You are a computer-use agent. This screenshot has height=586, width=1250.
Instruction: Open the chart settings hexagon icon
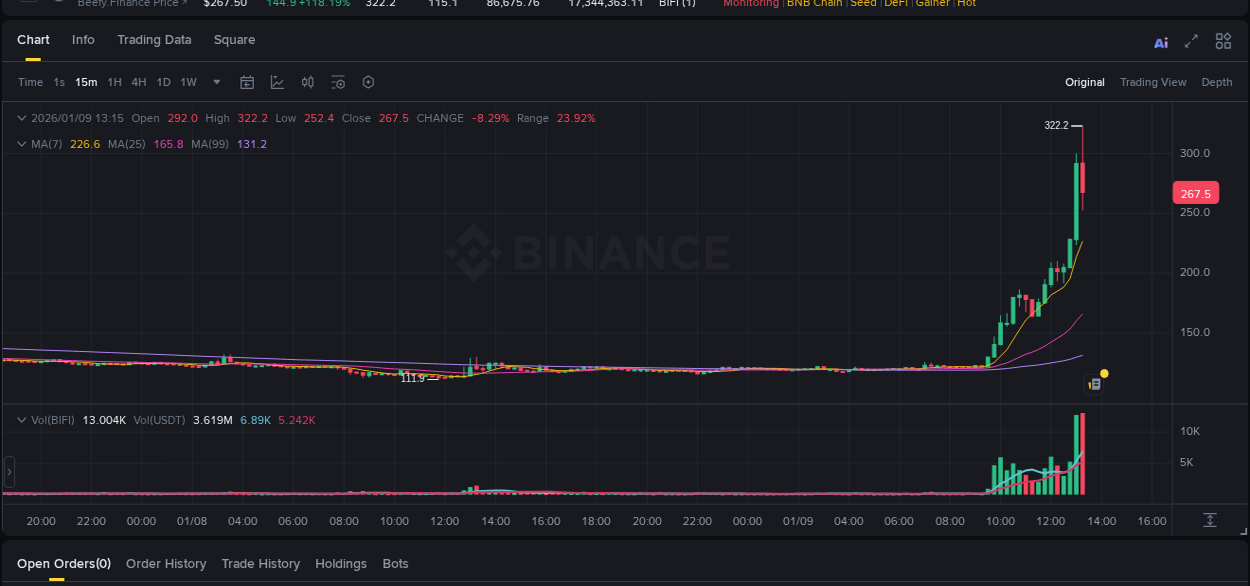[x=368, y=82]
